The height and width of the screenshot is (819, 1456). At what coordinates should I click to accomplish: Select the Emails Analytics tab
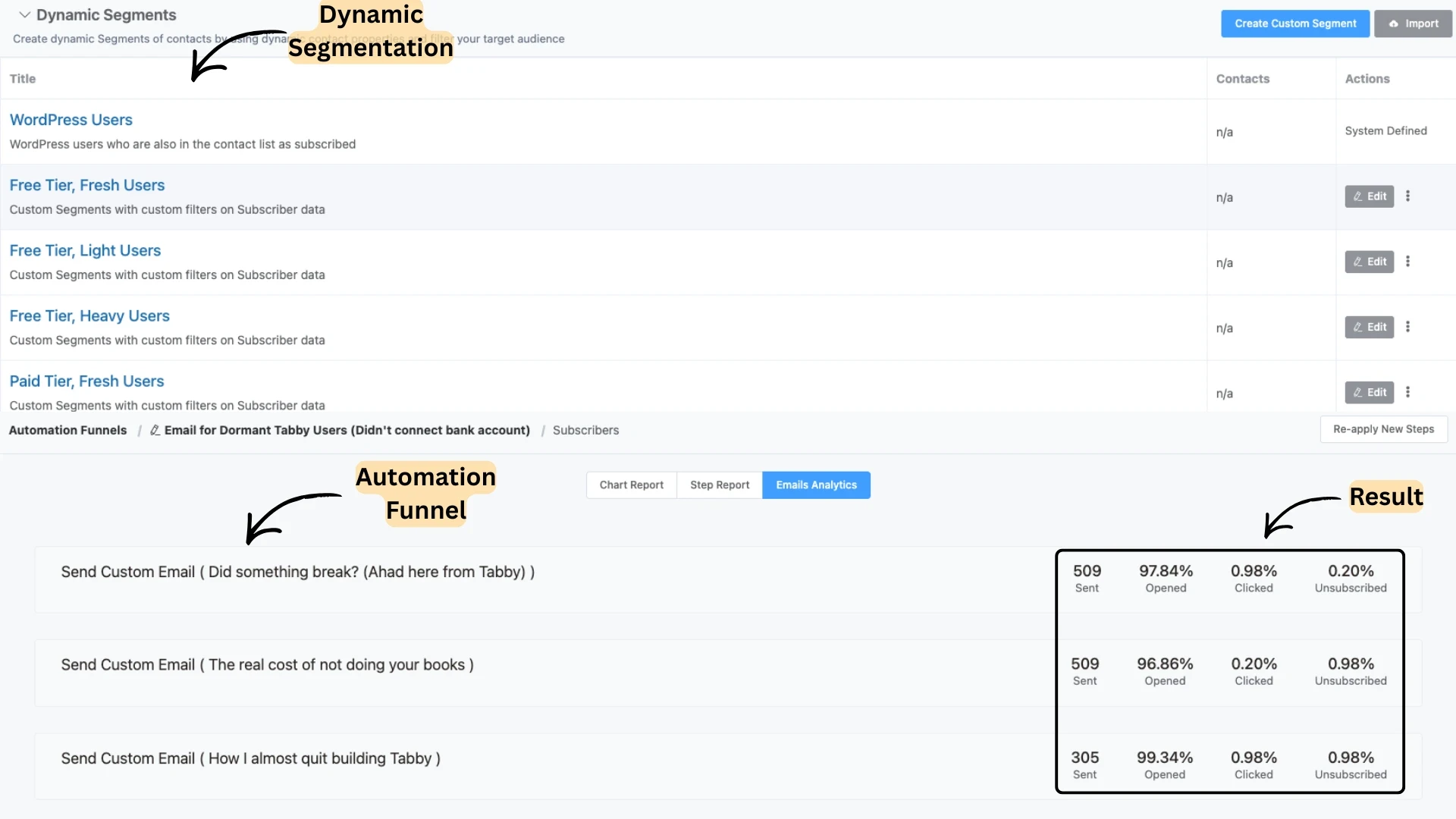(x=816, y=485)
